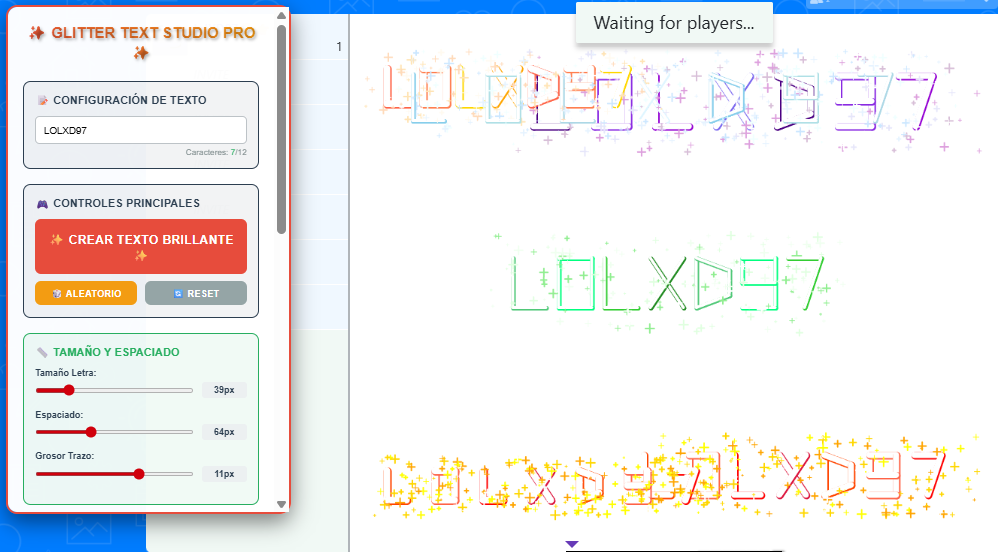Click Crear Texto Brillante button
Viewport: 998px width, 552px height.
click(x=141, y=246)
